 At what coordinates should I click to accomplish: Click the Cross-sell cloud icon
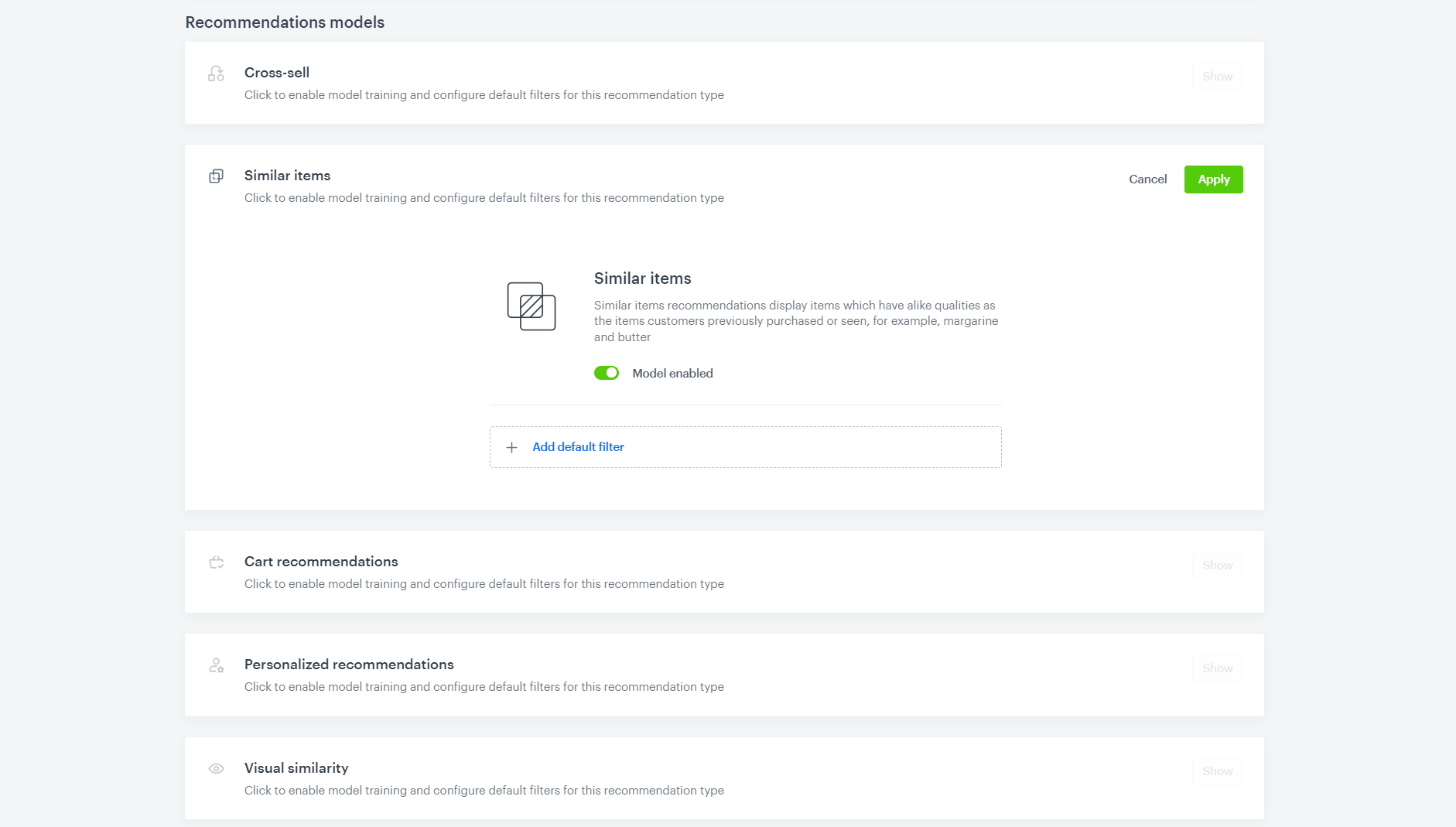click(x=216, y=73)
